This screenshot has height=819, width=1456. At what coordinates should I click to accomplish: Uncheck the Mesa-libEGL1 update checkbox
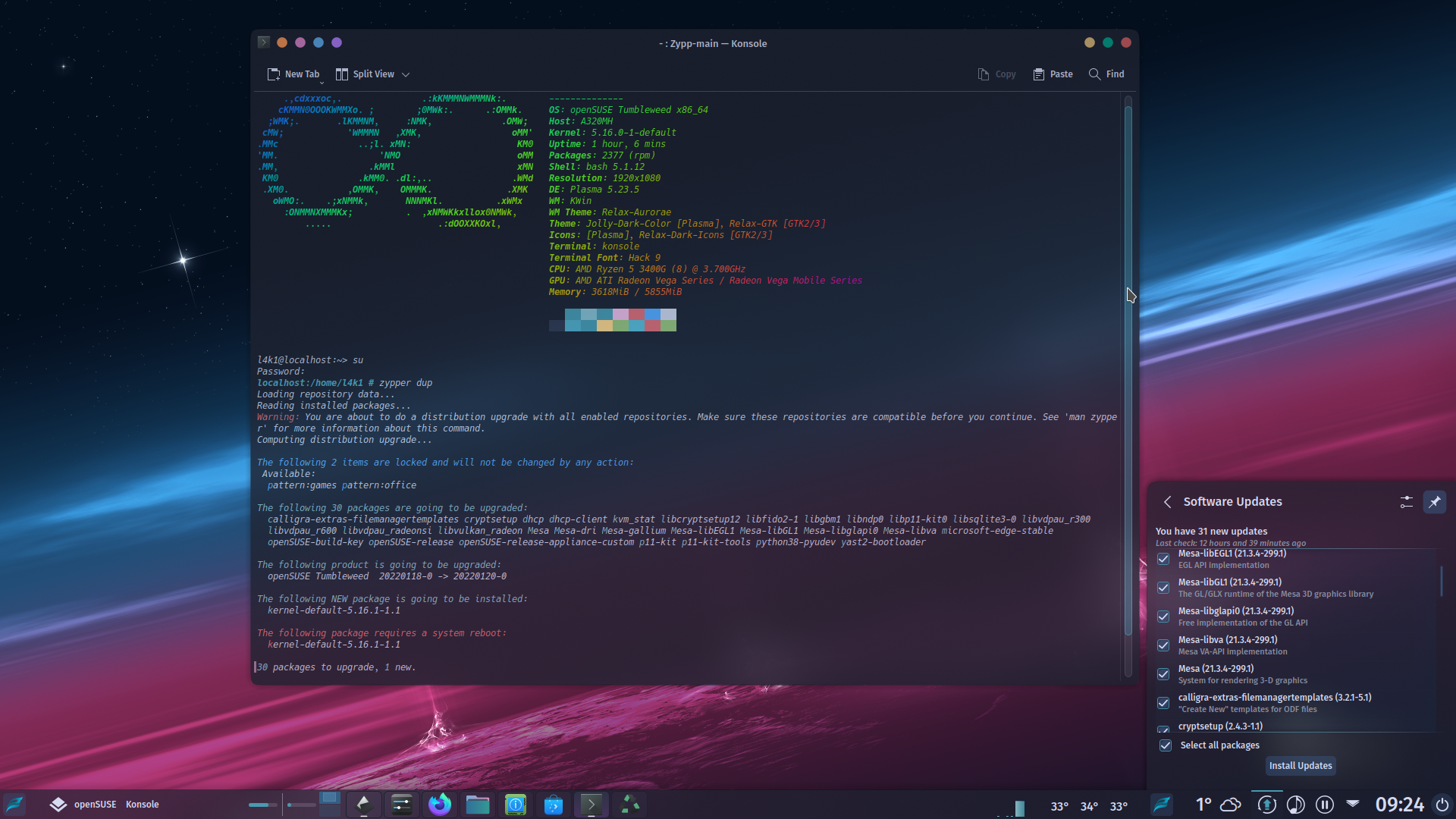1163,559
